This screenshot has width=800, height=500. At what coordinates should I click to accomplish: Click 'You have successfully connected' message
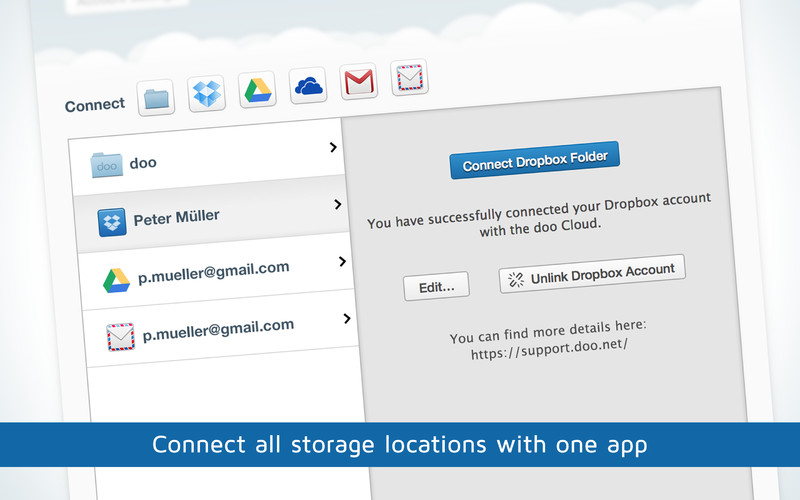tap(539, 215)
